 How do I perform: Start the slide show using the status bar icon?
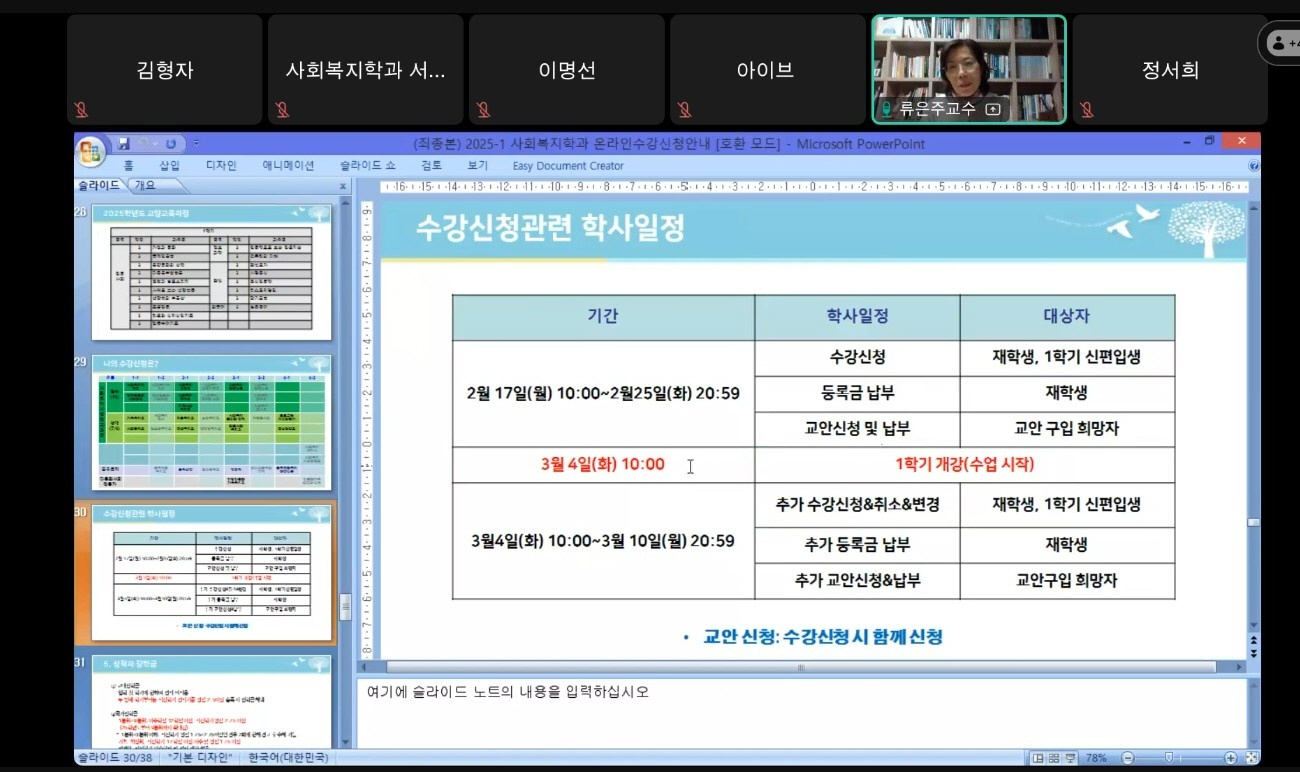tap(1070, 758)
